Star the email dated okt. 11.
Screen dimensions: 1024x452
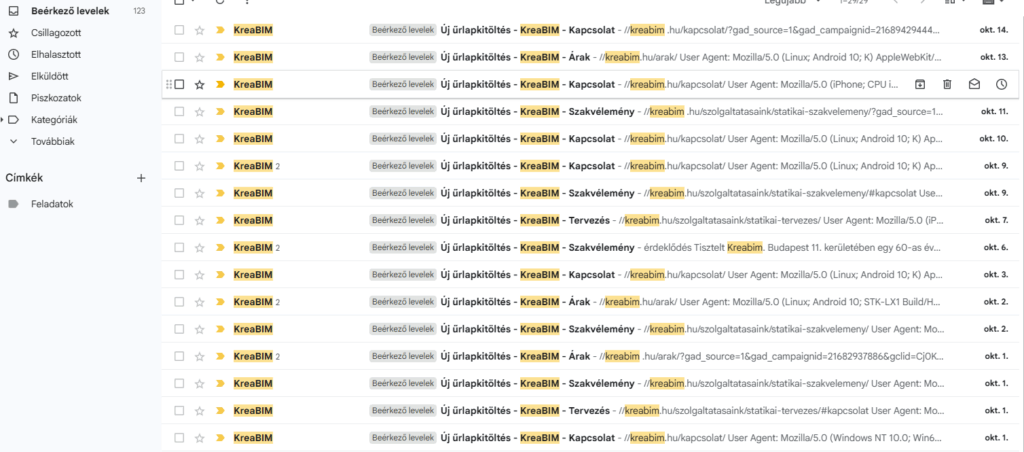tap(200, 112)
